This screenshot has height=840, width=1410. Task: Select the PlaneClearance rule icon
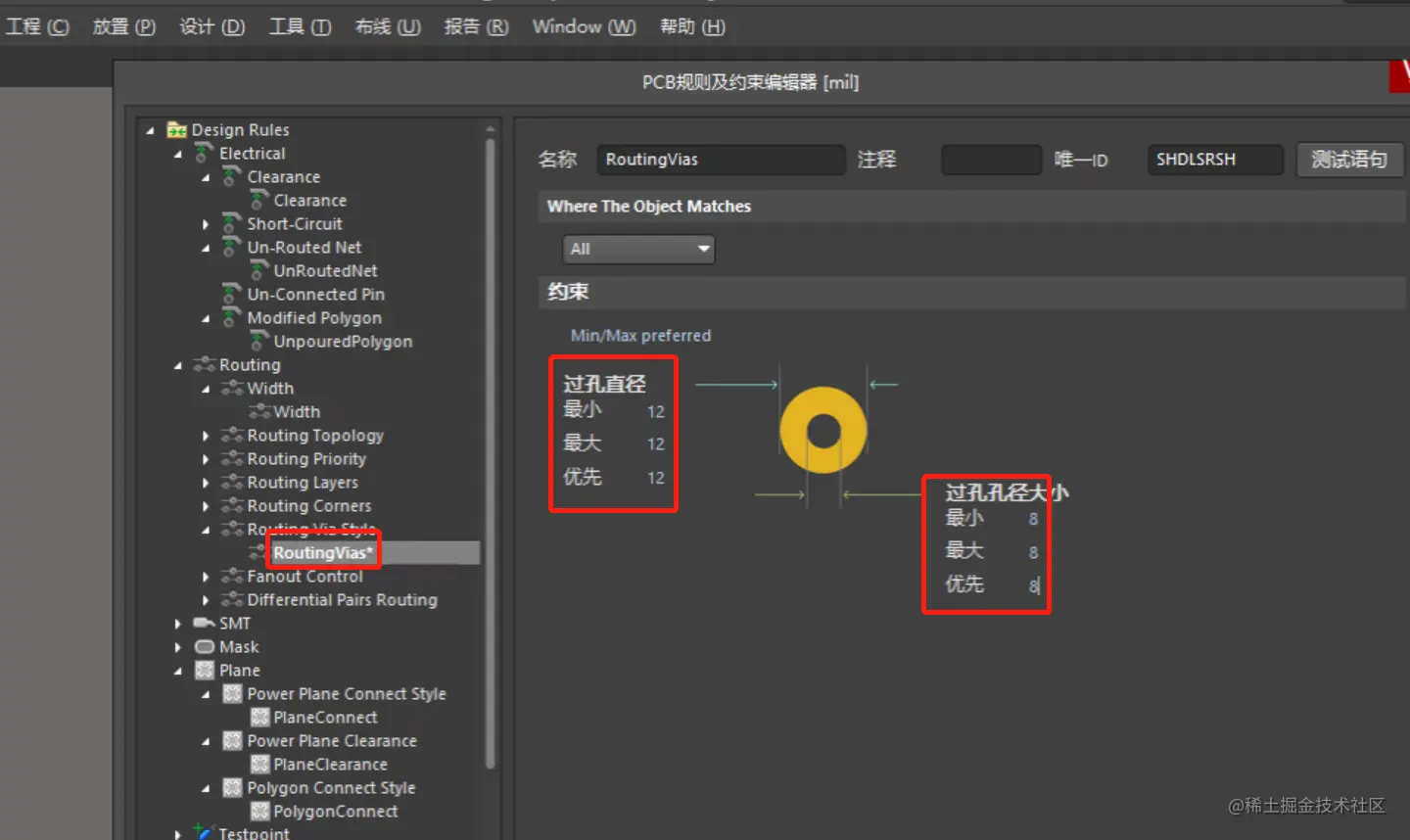coord(259,765)
